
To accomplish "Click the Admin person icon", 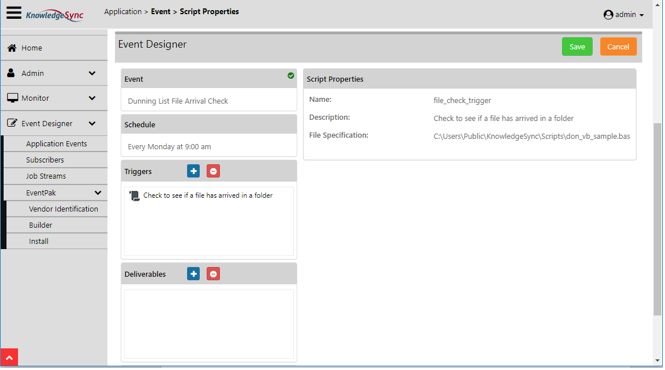I will (x=11, y=73).
